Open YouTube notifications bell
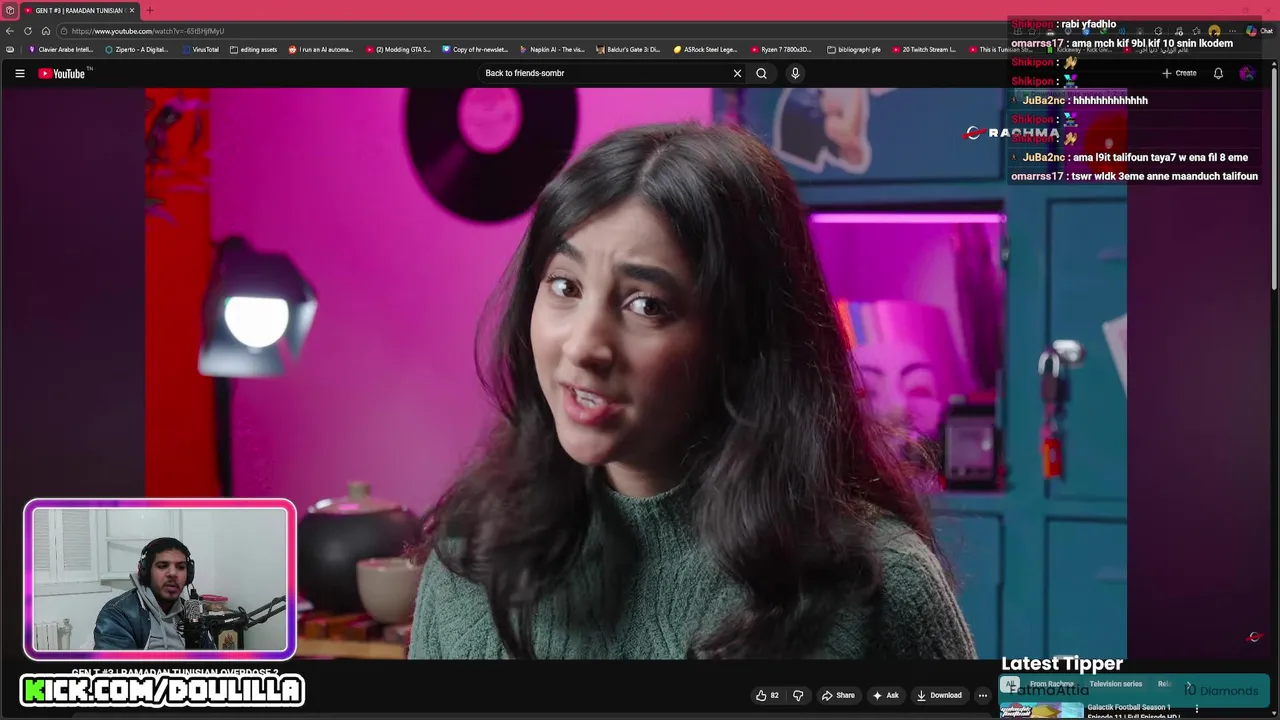The width and height of the screenshot is (1280, 720). point(1218,73)
